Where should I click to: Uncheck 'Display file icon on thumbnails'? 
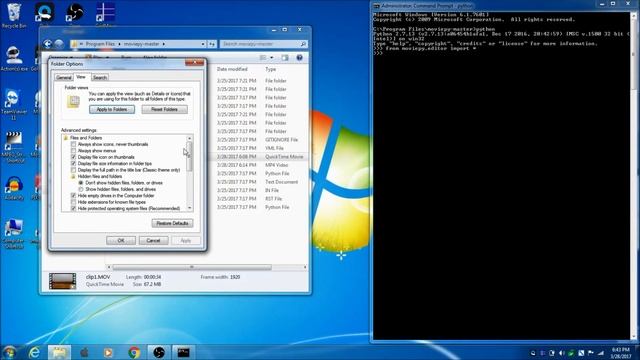(x=73, y=157)
